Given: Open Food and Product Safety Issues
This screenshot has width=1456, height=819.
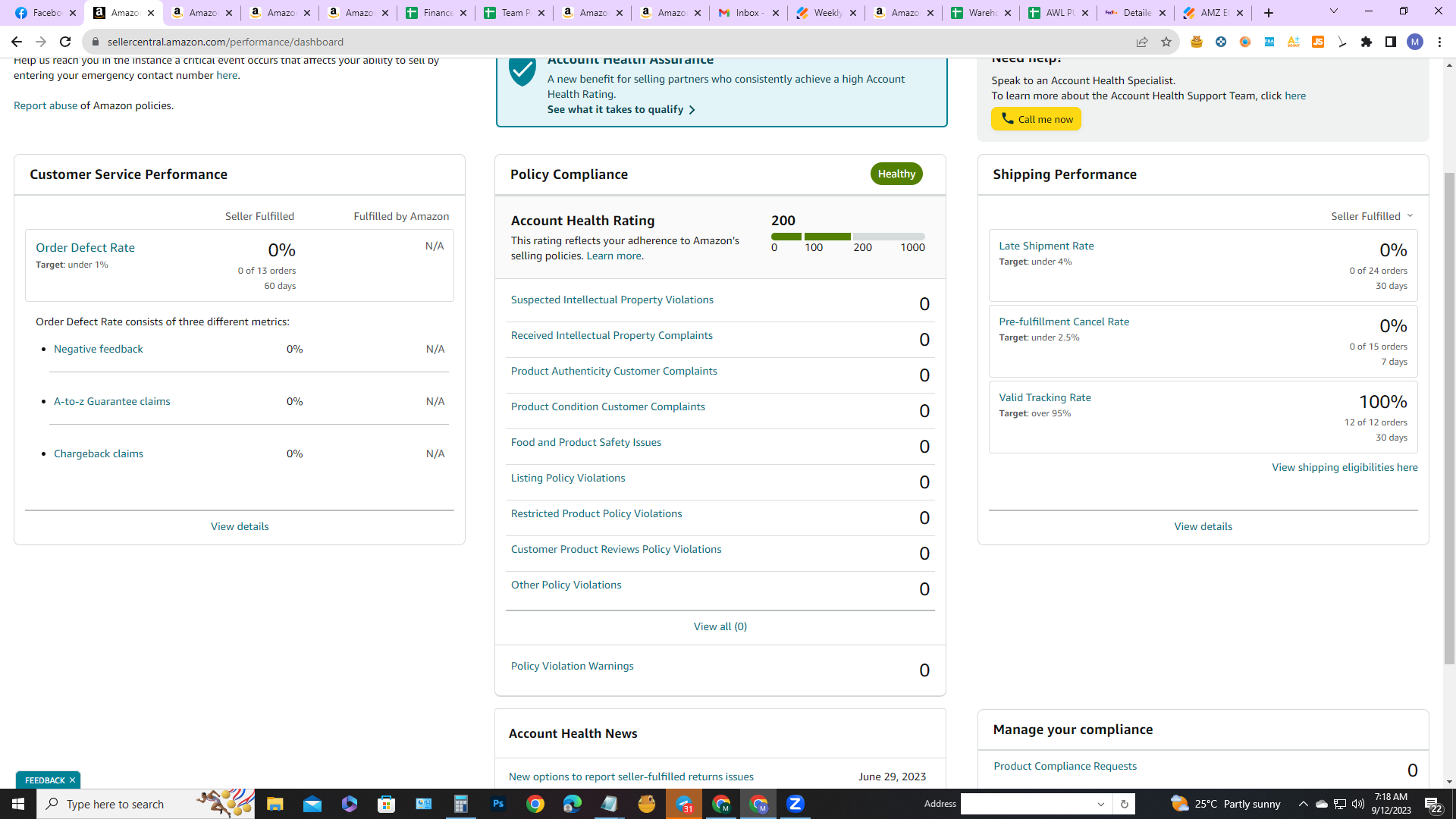Looking at the screenshot, I should point(586,442).
